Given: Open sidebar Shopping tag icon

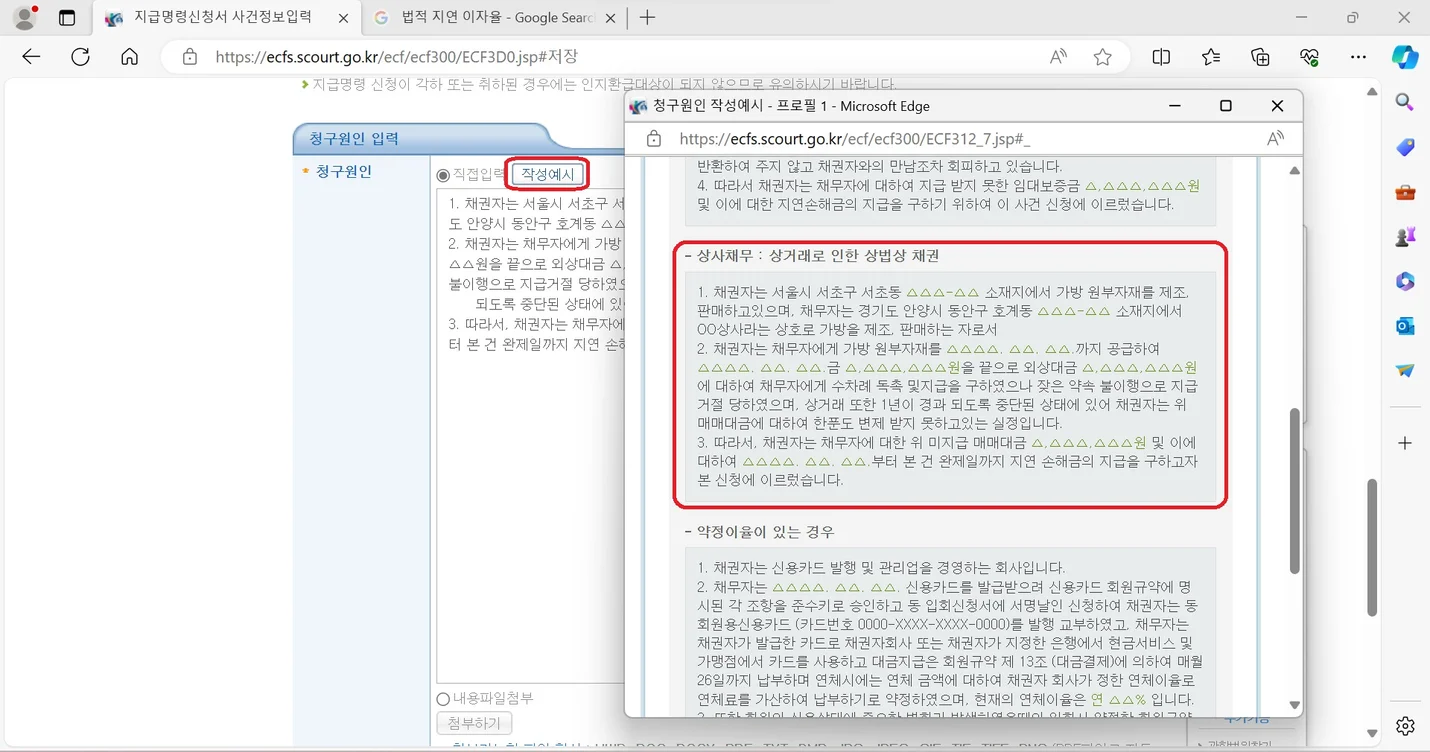Looking at the screenshot, I should click(x=1405, y=147).
